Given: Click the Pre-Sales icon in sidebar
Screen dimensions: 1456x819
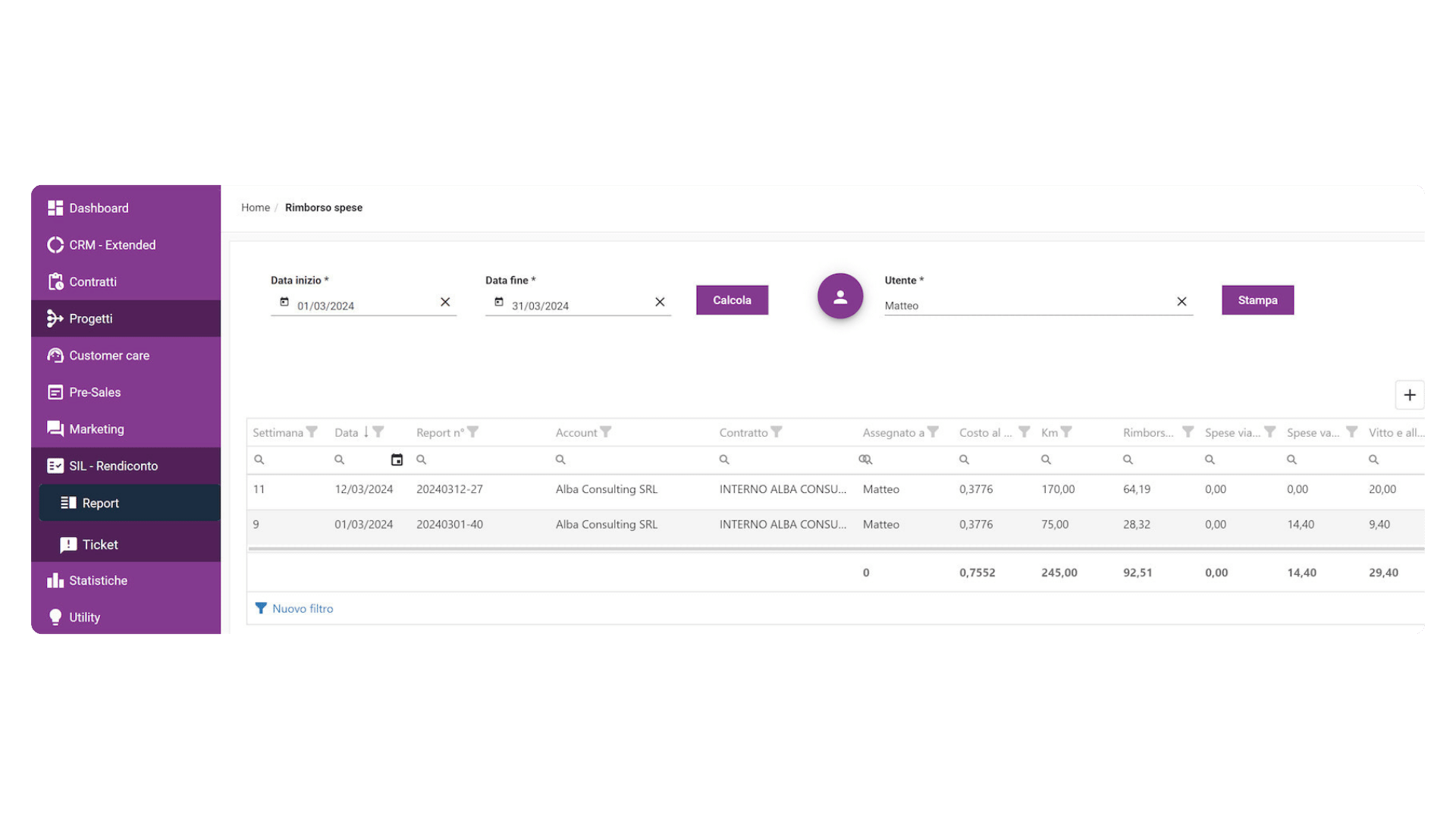Looking at the screenshot, I should click(55, 392).
